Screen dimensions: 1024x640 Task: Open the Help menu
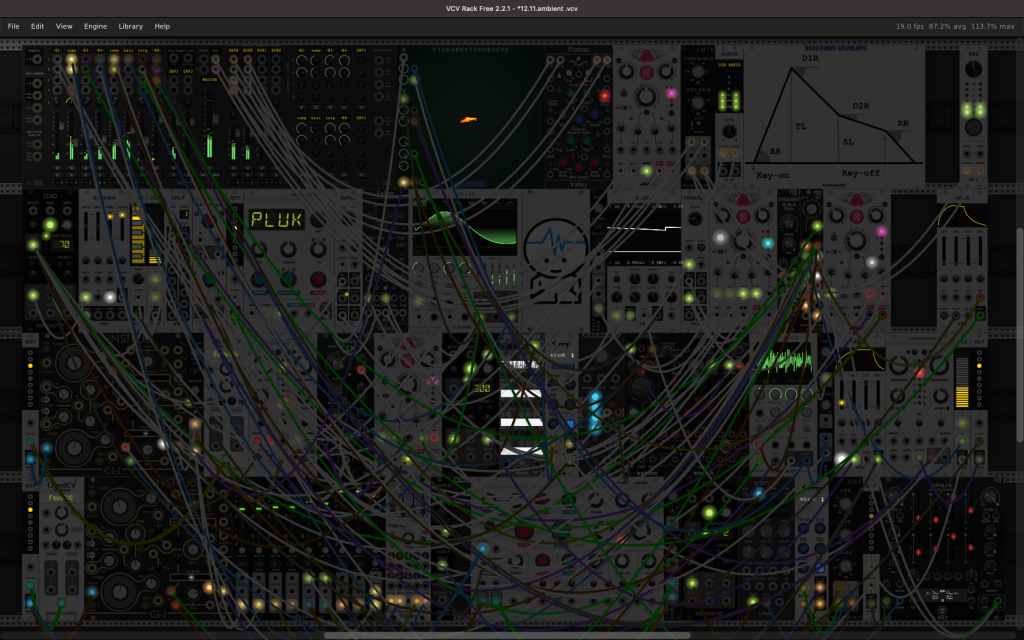(162, 26)
